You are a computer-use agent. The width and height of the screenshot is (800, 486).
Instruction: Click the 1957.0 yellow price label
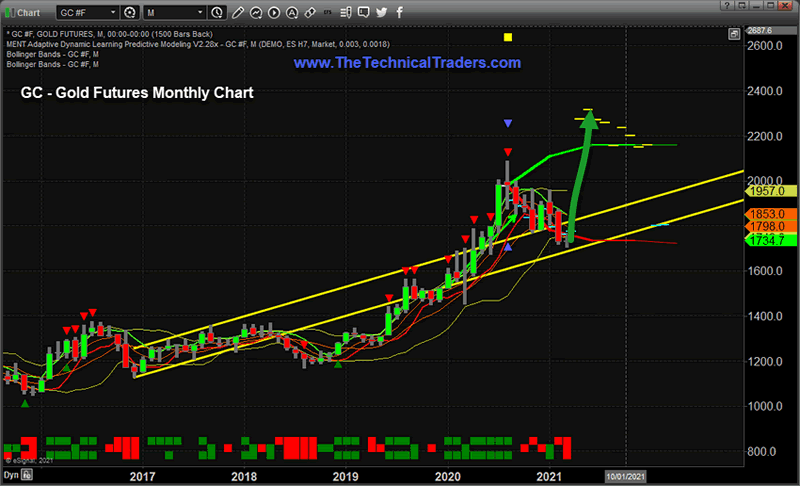(x=770, y=191)
